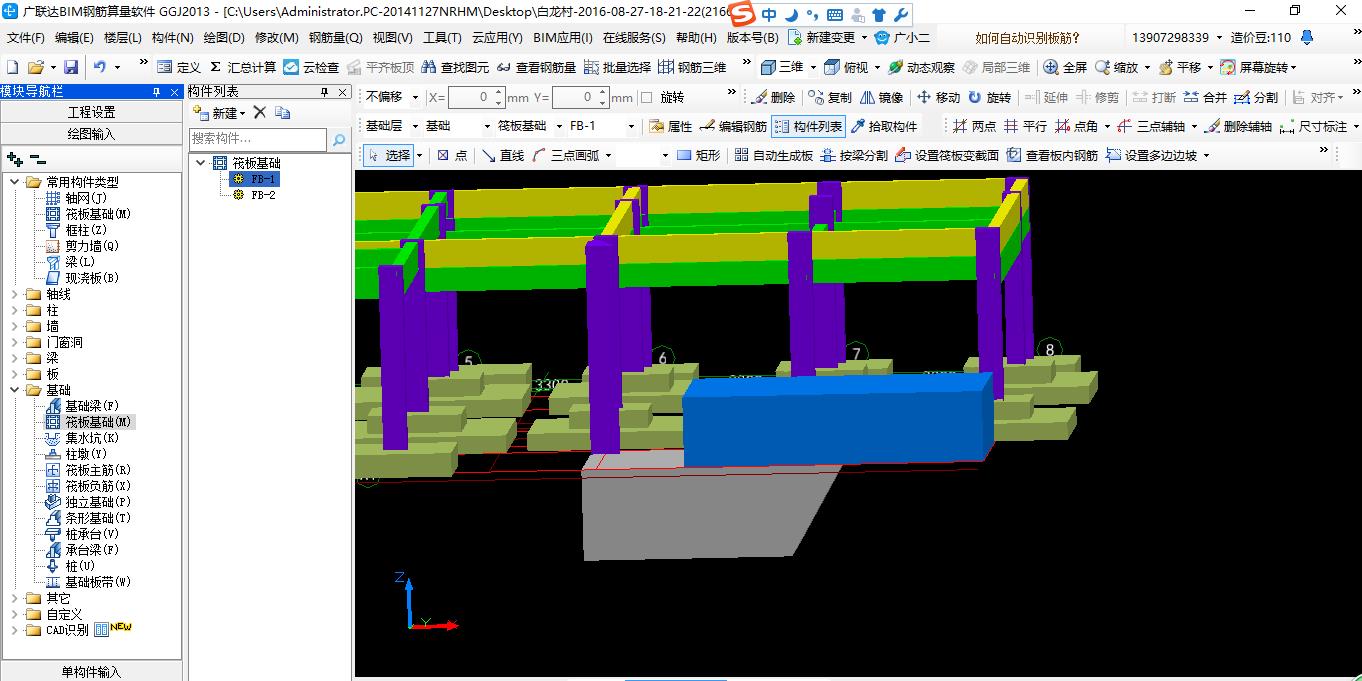Open 单构件输入 panel
1362x681 pixels.
click(x=91, y=672)
